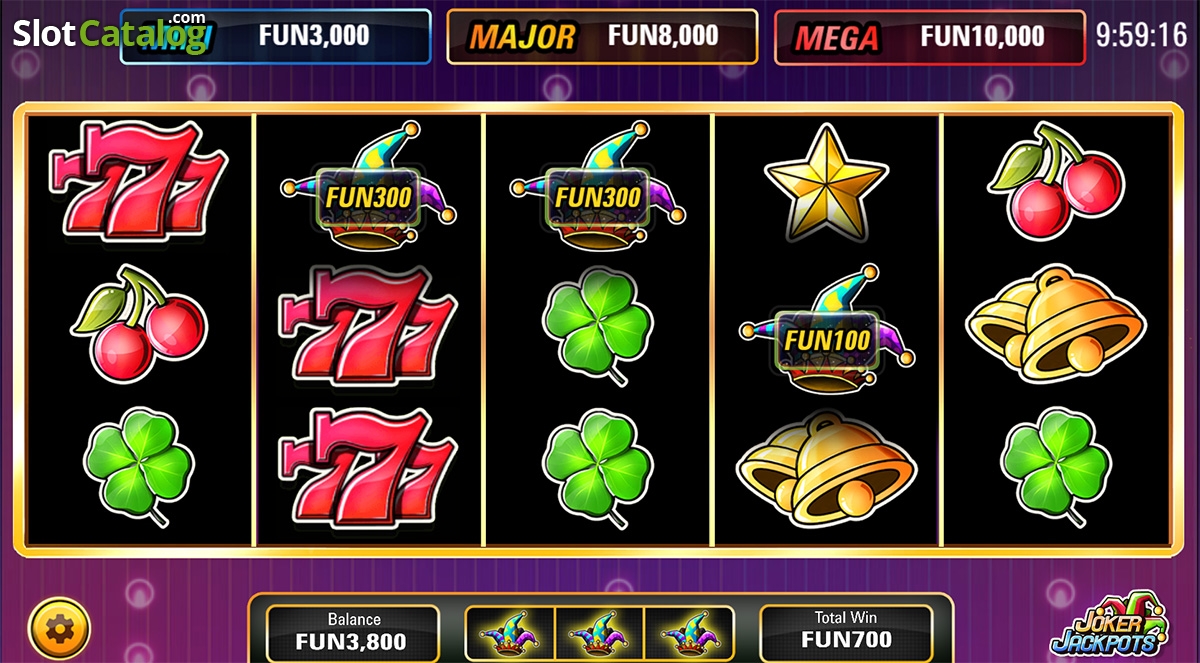Click the FUN3,000 jackpot panel
This screenshot has width=1200, height=663.
click(276, 37)
